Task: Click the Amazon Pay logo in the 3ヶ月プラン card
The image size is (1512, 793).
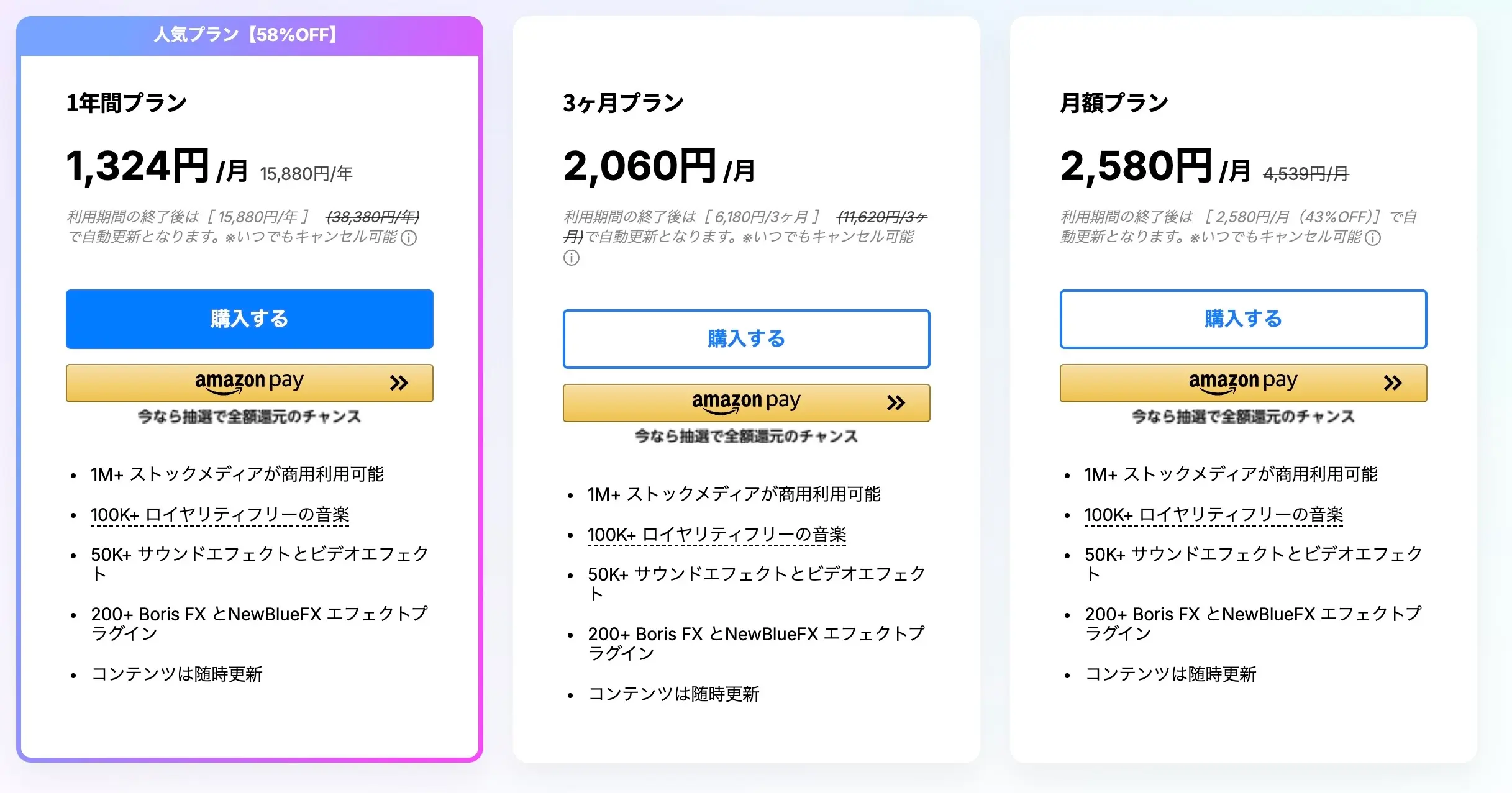Action: (745, 402)
